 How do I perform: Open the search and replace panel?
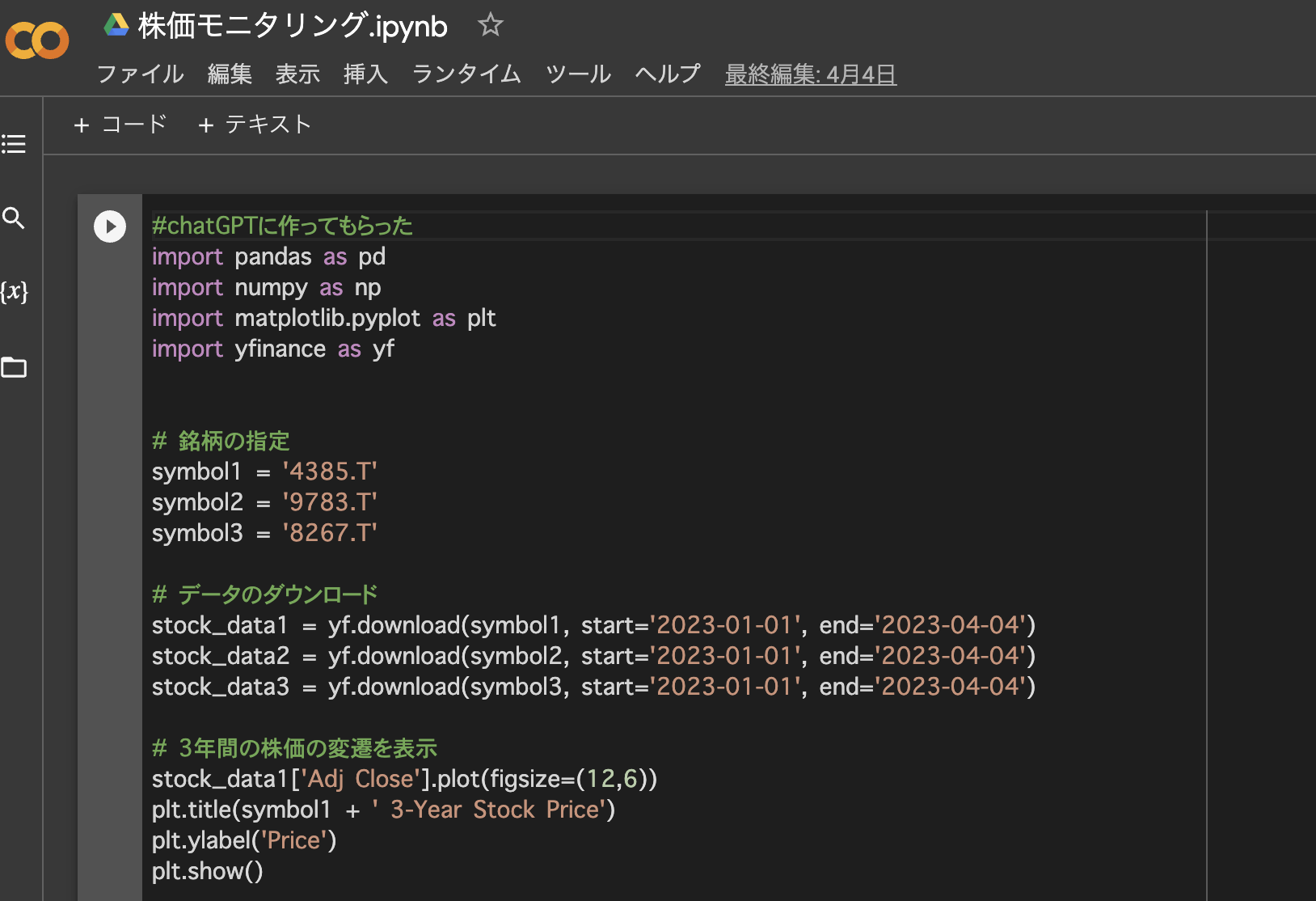[14, 218]
